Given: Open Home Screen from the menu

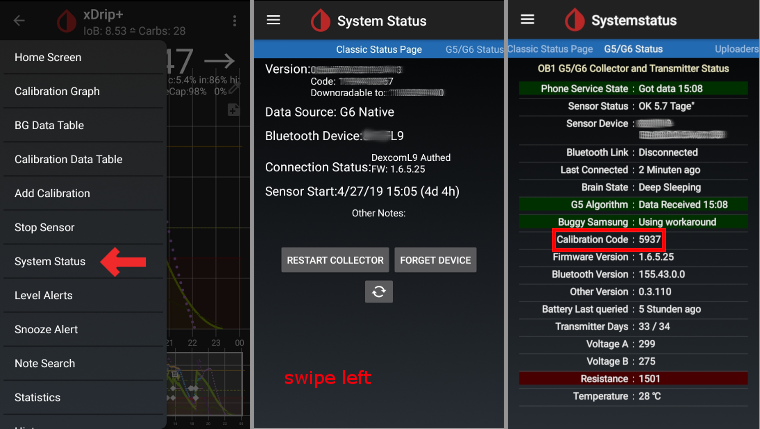Looking at the screenshot, I should click(x=83, y=57).
